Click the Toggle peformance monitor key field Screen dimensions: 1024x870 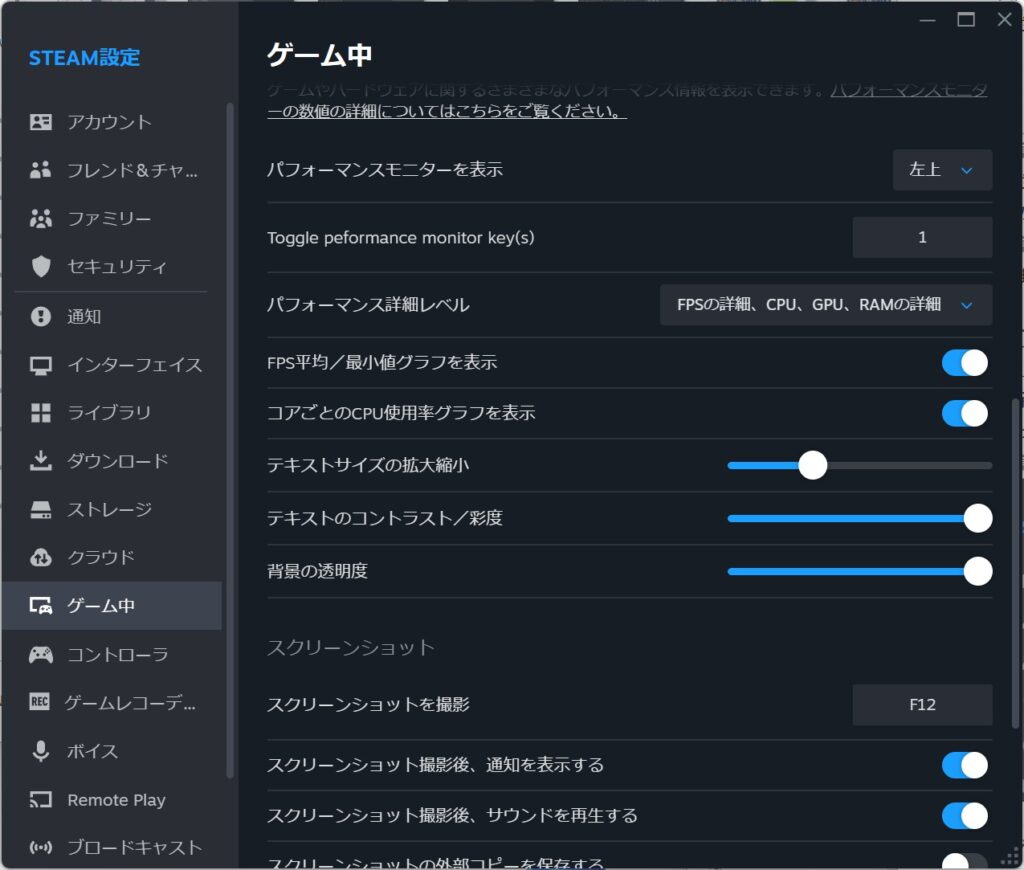922,237
